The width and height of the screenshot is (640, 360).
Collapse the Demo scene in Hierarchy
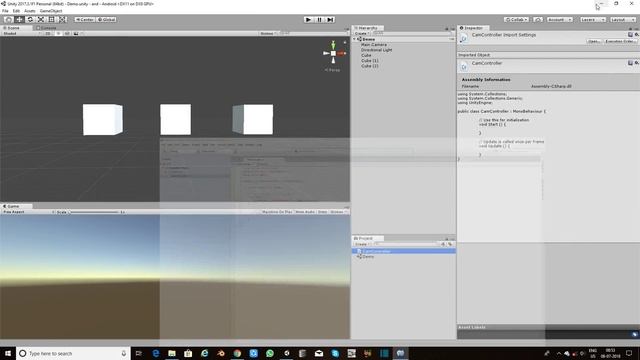355,39
